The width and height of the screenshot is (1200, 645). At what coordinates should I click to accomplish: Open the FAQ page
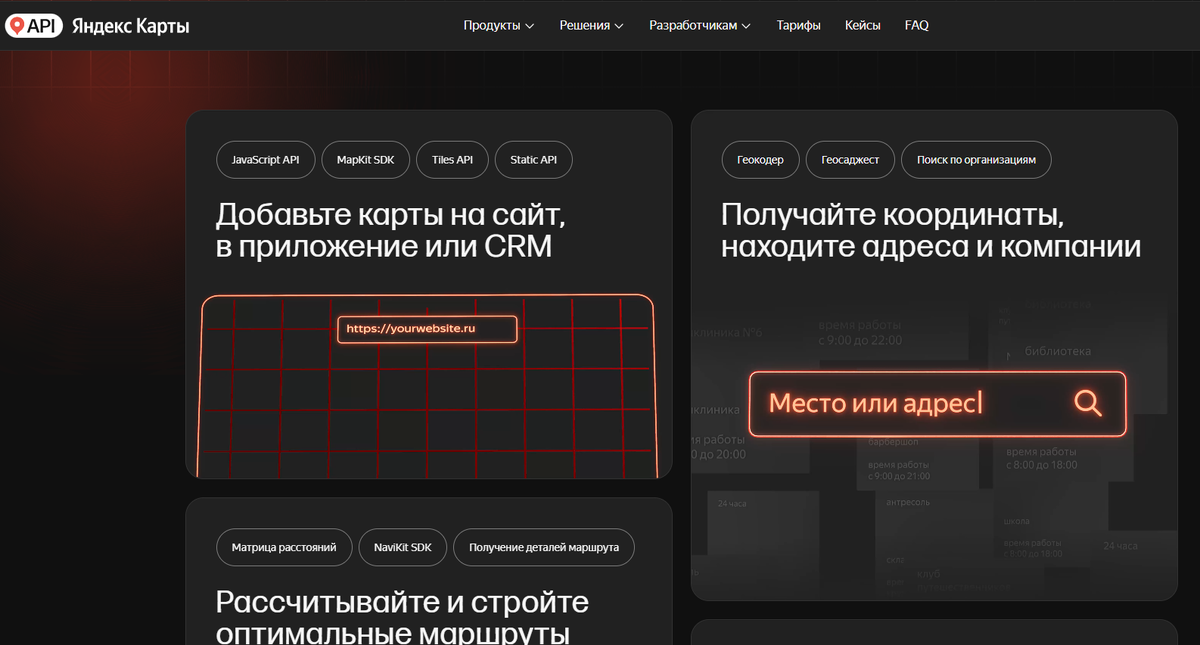916,26
